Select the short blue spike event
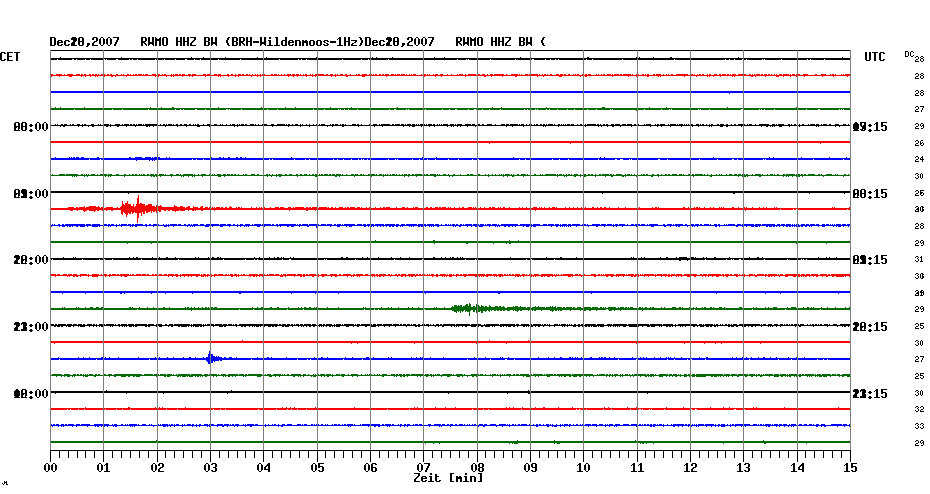 212,358
